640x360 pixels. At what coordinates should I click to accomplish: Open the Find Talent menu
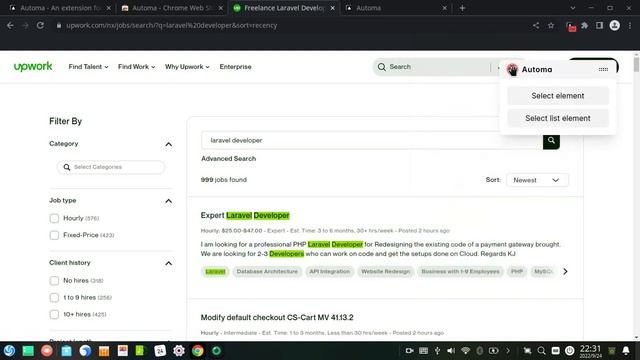point(88,67)
